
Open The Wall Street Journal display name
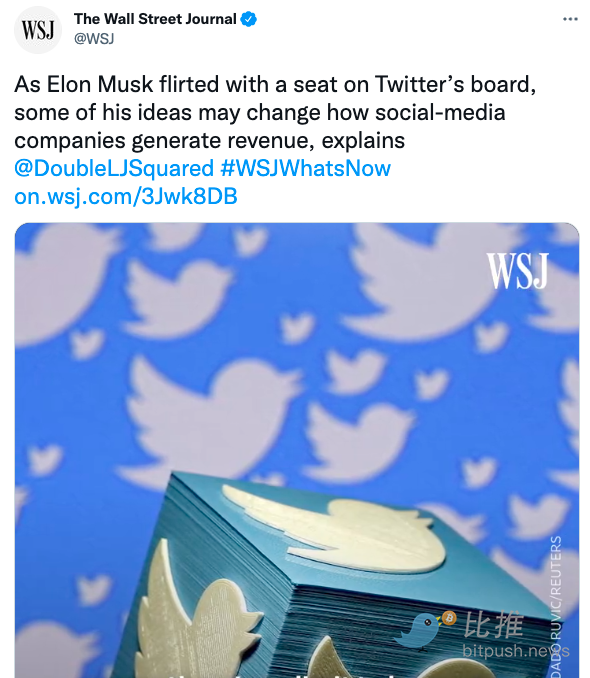(155, 19)
